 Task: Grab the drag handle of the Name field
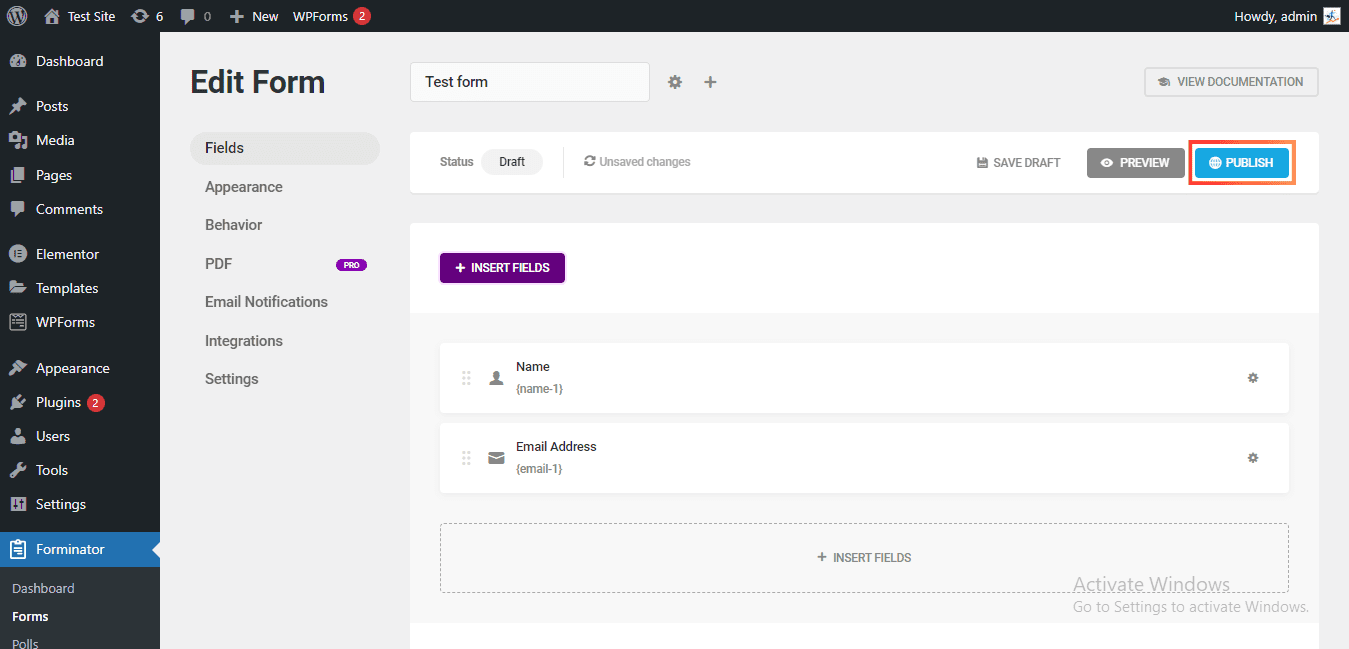(466, 378)
